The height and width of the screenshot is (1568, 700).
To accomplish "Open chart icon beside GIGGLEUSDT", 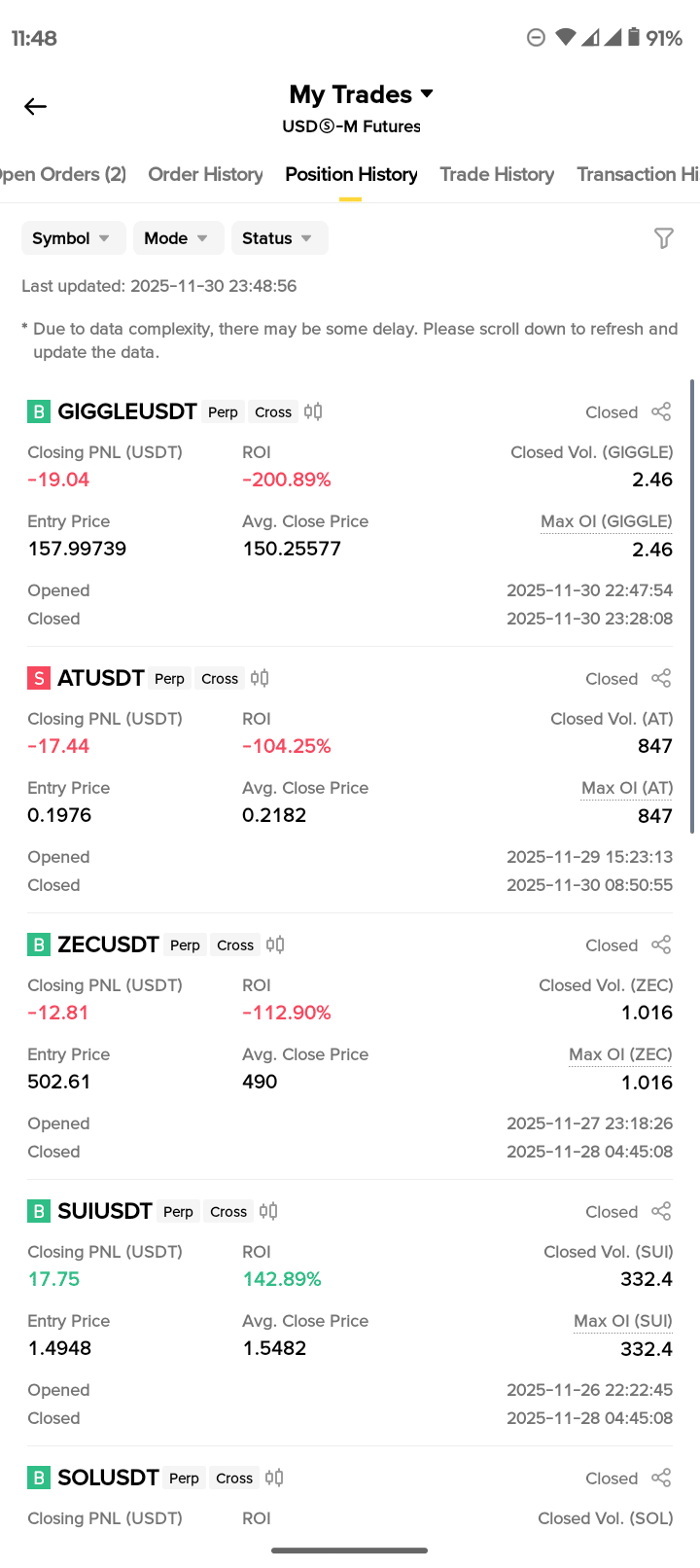I will coord(313,411).
